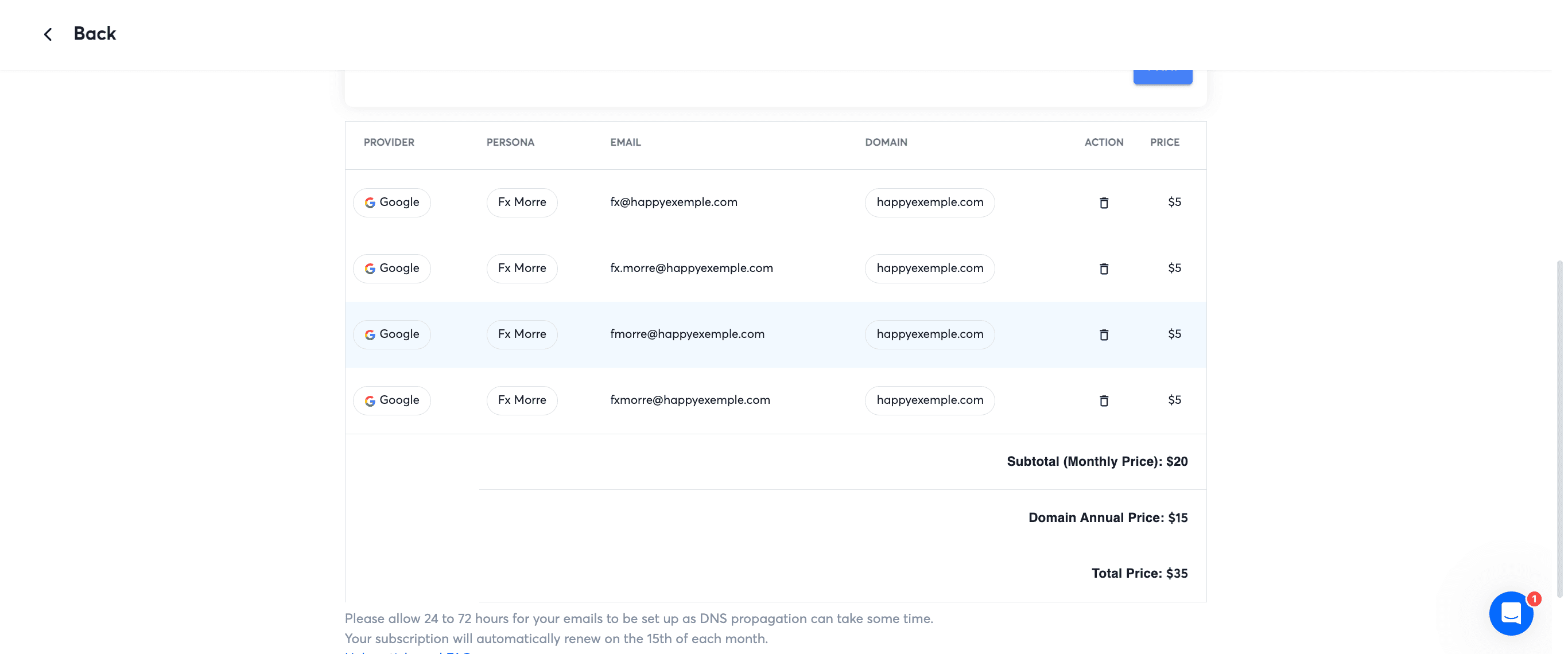Click the $5 price of fx.morre@happyexemple.com
The height and width of the screenshot is (654, 1568).
pos(1174,268)
